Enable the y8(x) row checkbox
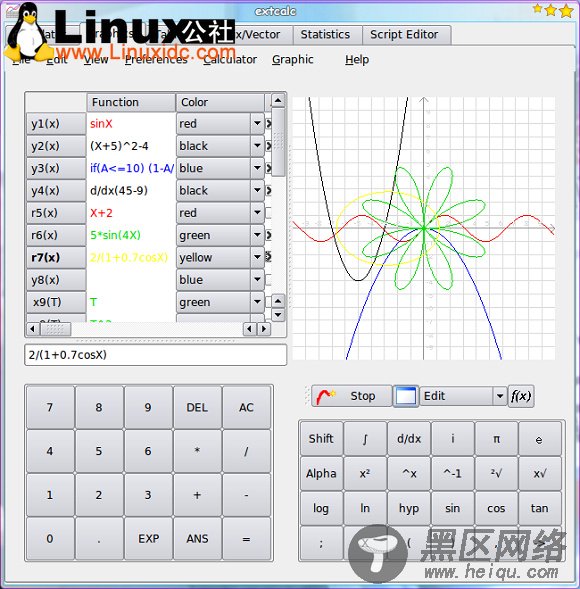The width and height of the screenshot is (580, 589). click(268, 279)
